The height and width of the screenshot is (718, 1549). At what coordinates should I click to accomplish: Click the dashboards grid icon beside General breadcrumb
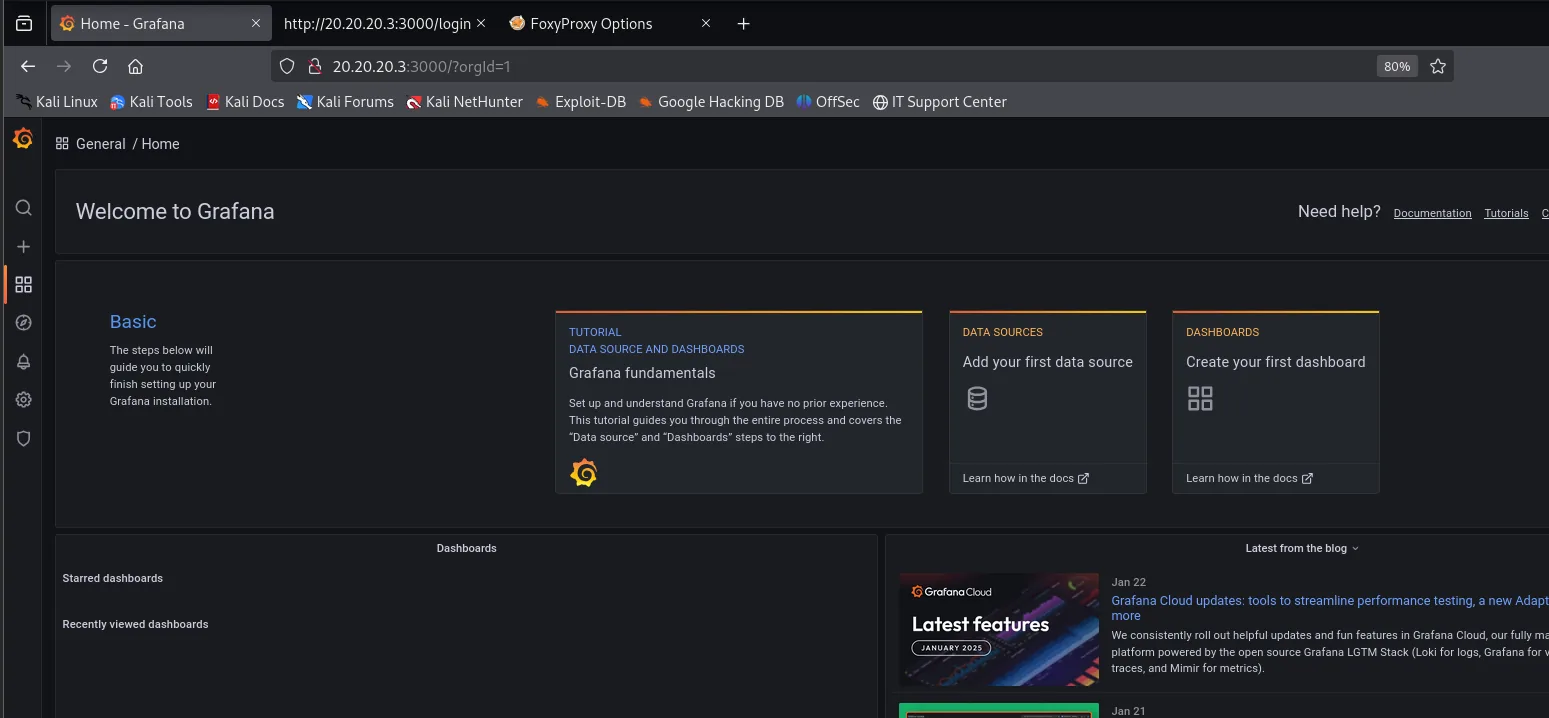(x=62, y=144)
